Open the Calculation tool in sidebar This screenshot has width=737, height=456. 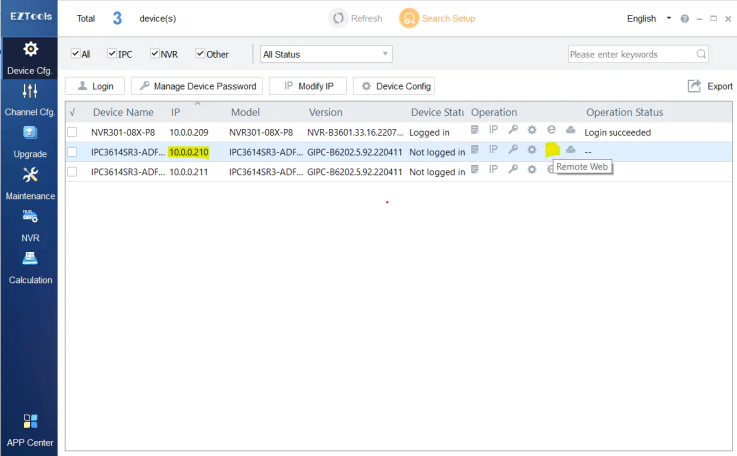pyautogui.click(x=29, y=267)
